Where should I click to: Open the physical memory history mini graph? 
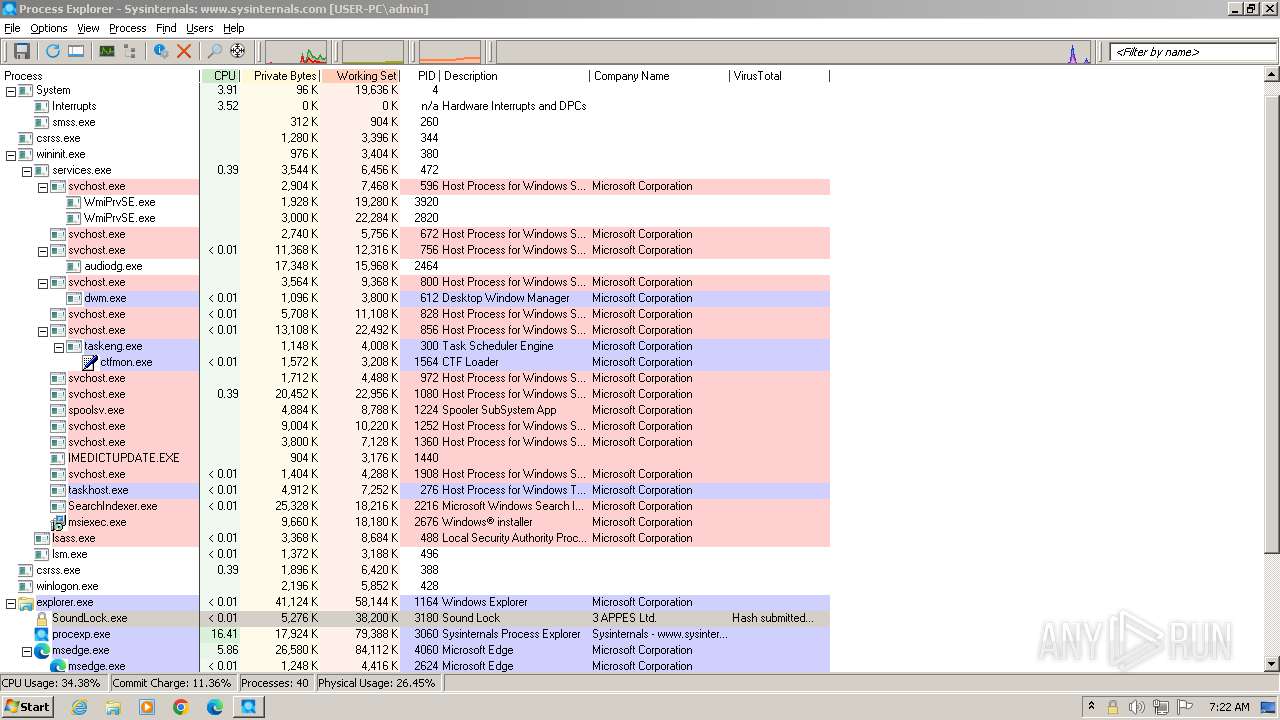coord(450,52)
